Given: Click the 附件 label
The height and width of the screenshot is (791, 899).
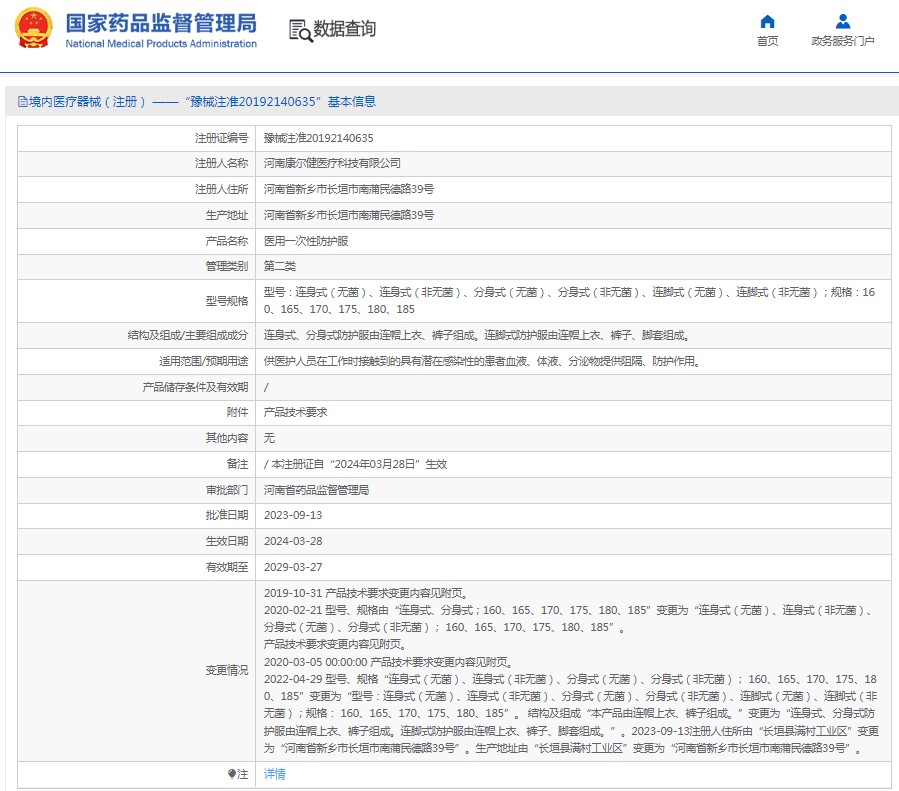Looking at the screenshot, I should (237, 412).
